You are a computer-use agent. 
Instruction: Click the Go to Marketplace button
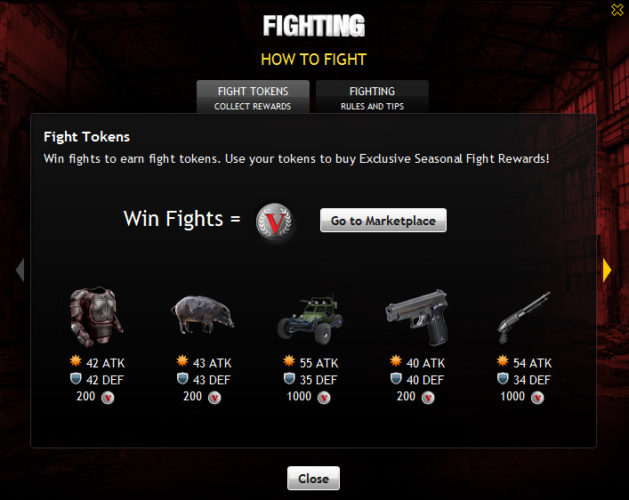tap(383, 220)
